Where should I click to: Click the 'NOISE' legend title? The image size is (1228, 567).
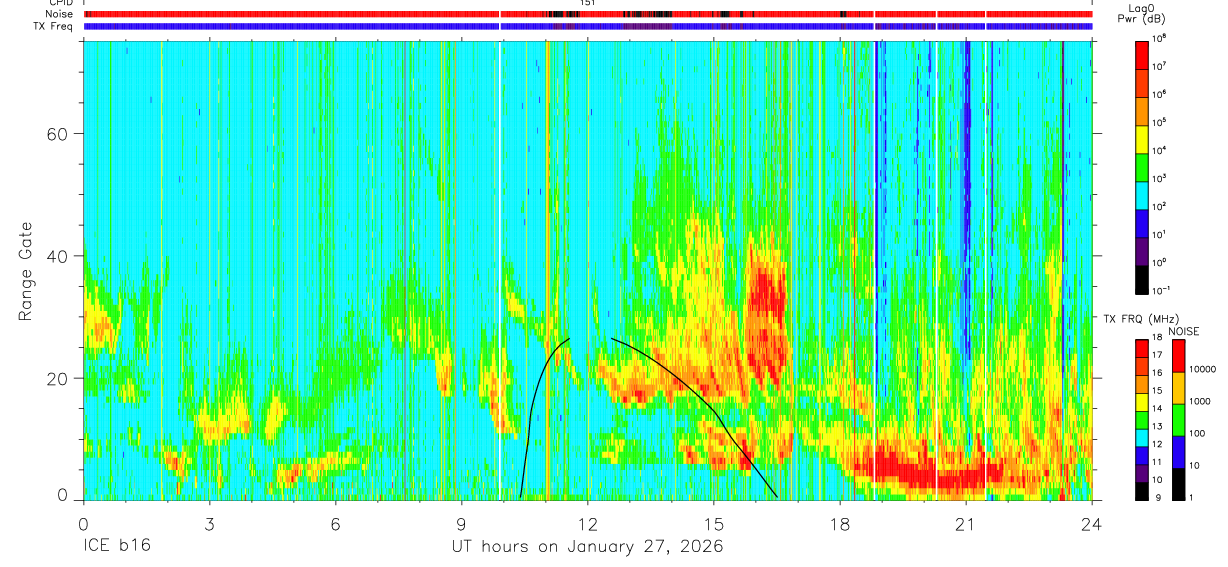[1182, 330]
